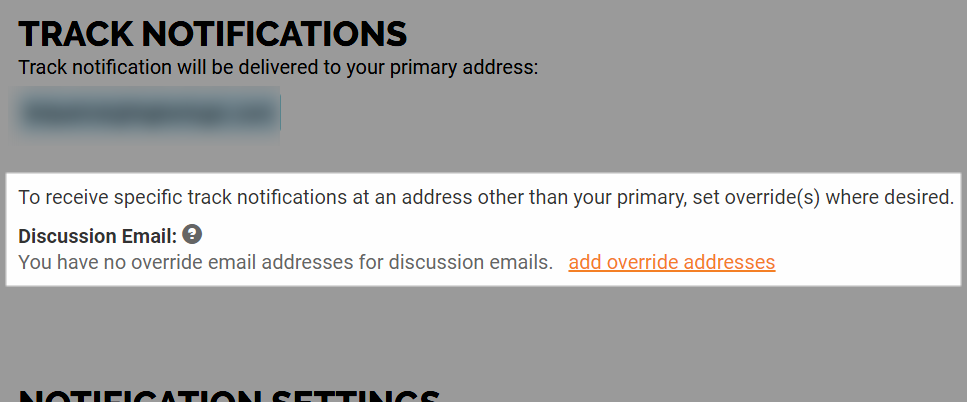Click the words "primary address:" above blurred email
Screen dimensions: 967x402
(464, 68)
